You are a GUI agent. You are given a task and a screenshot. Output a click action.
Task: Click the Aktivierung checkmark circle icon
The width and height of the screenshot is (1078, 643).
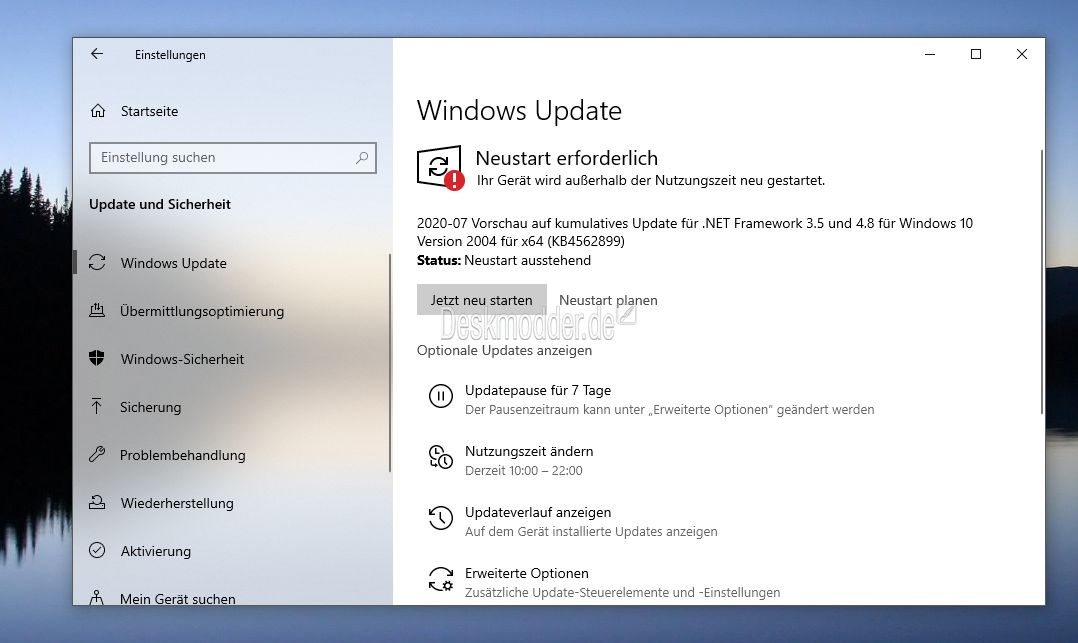97,550
